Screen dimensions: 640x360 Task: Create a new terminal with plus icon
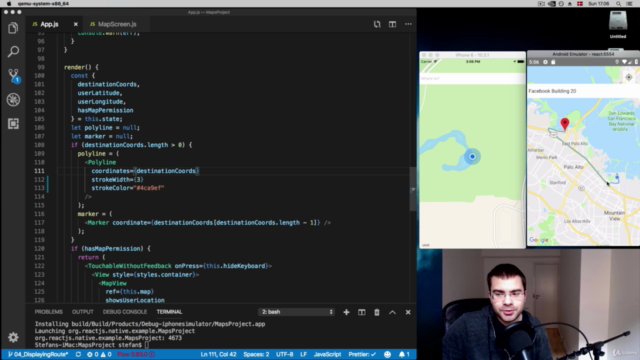346,312
